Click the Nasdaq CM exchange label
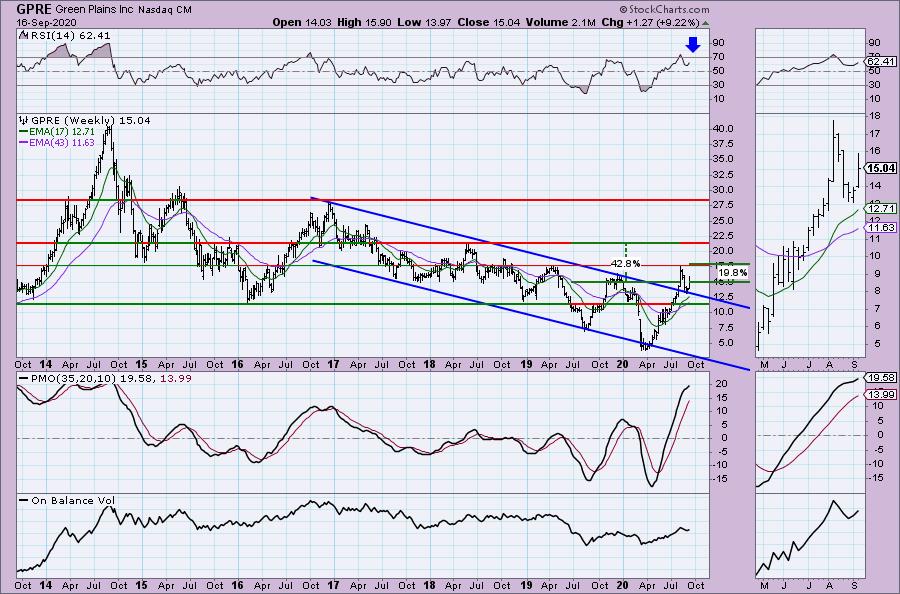The width and height of the screenshot is (900, 594). tap(165, 10)
